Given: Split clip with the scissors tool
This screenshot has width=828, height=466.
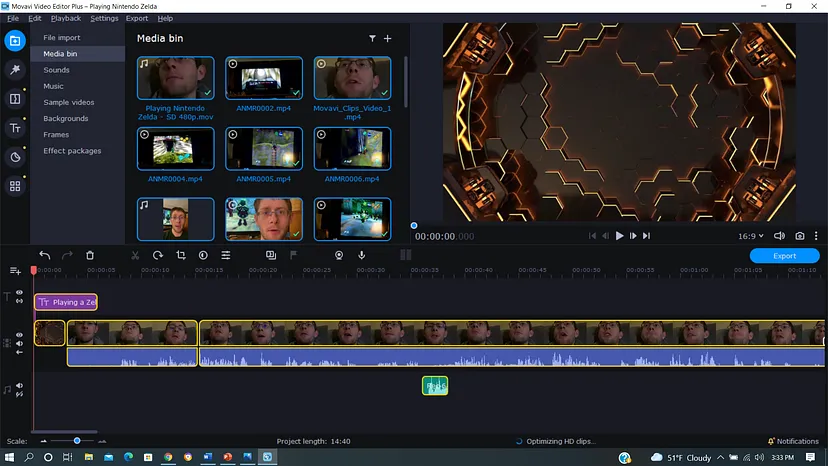Looking at the screenshot, I should pos(135,256).
